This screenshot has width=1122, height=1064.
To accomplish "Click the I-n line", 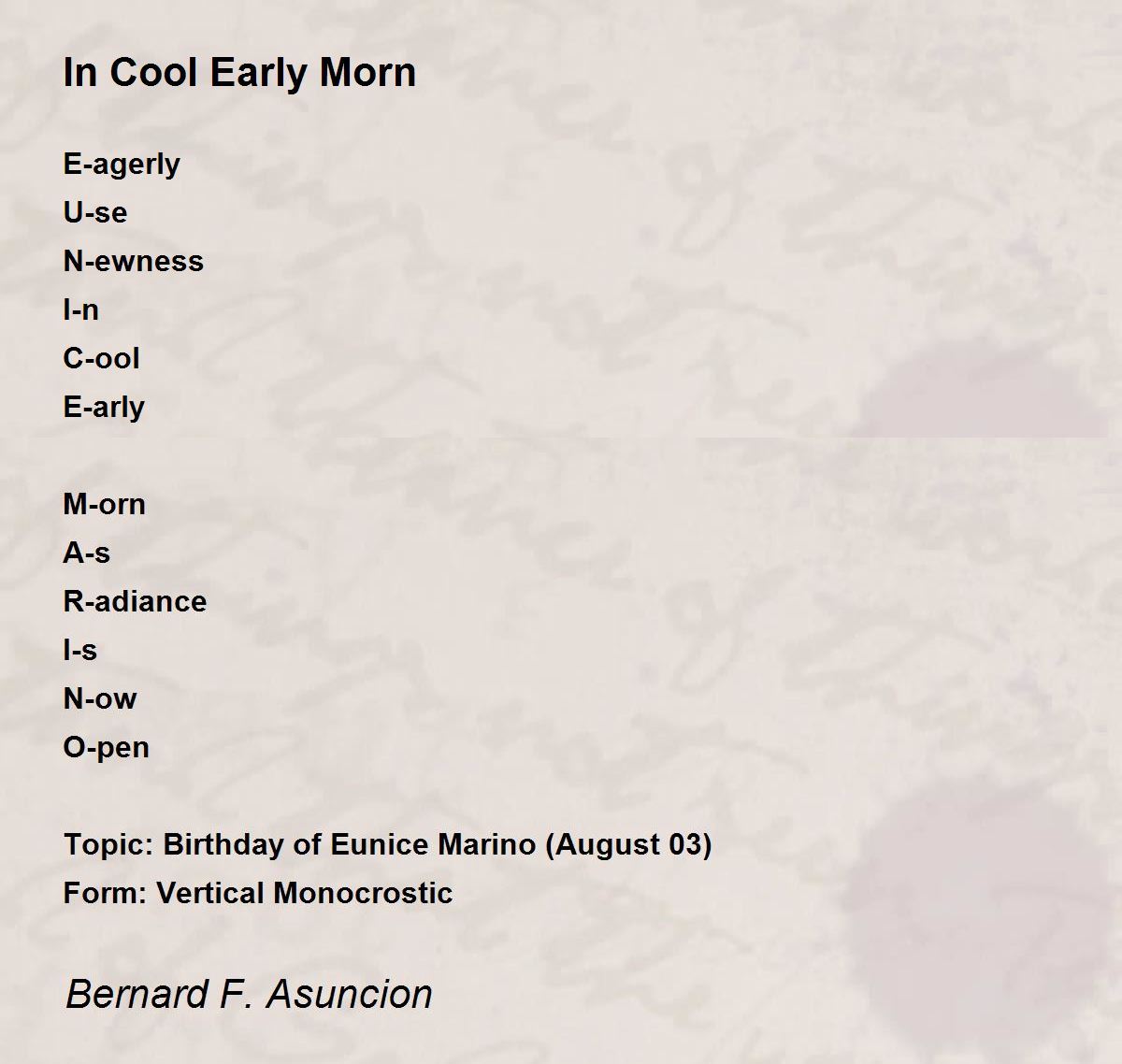I will (81, 309).
